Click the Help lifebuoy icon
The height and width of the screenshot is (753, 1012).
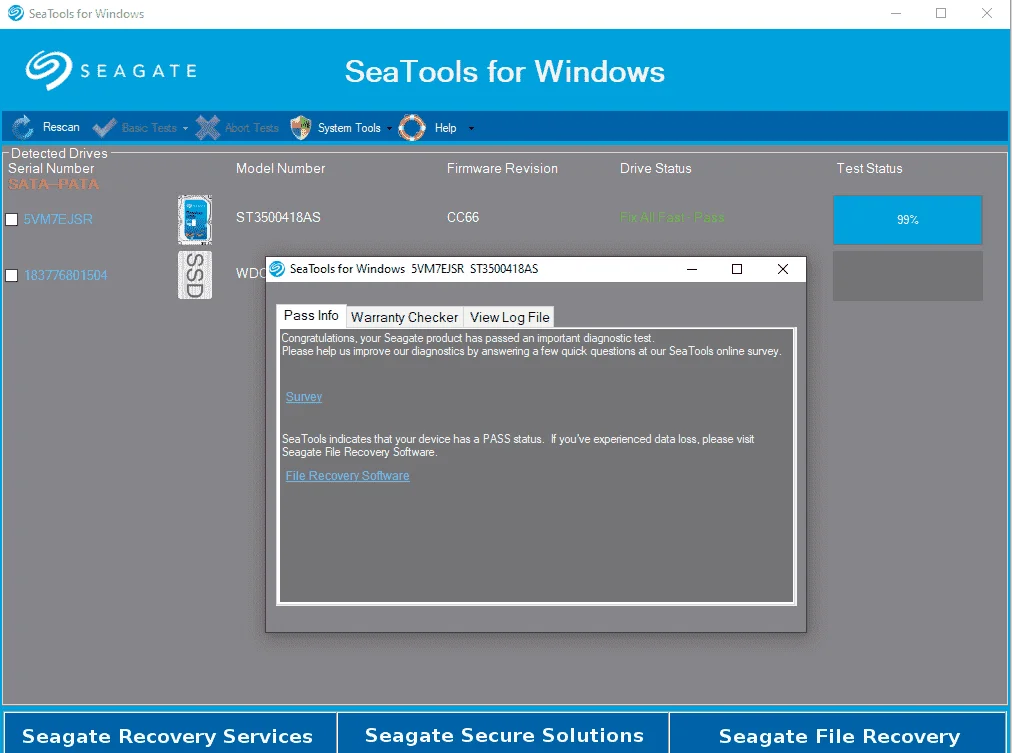click(412, 128)
